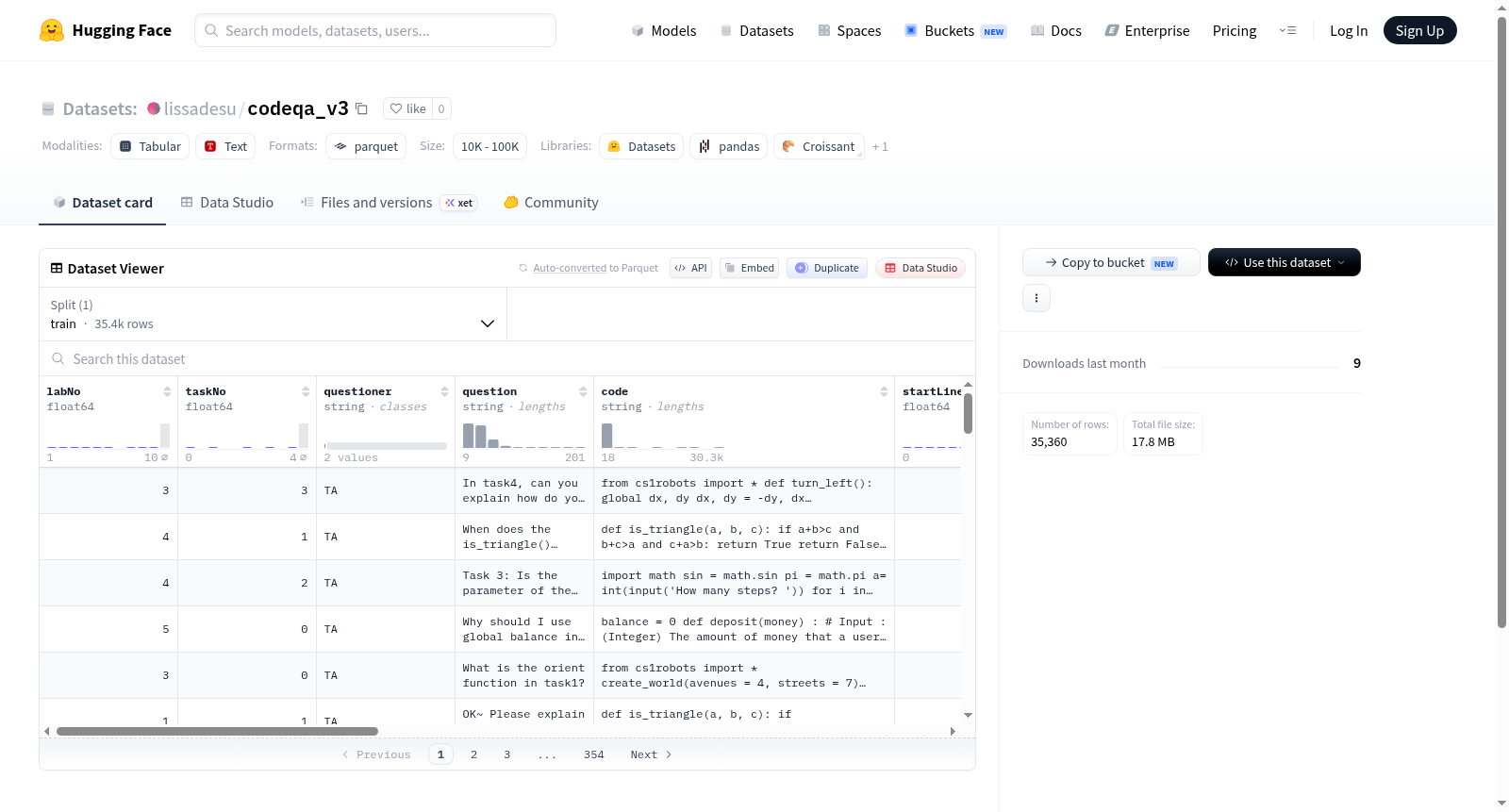Click page 1 in pagination
The height and width of the screenshot is (812, 1509).
440,754
